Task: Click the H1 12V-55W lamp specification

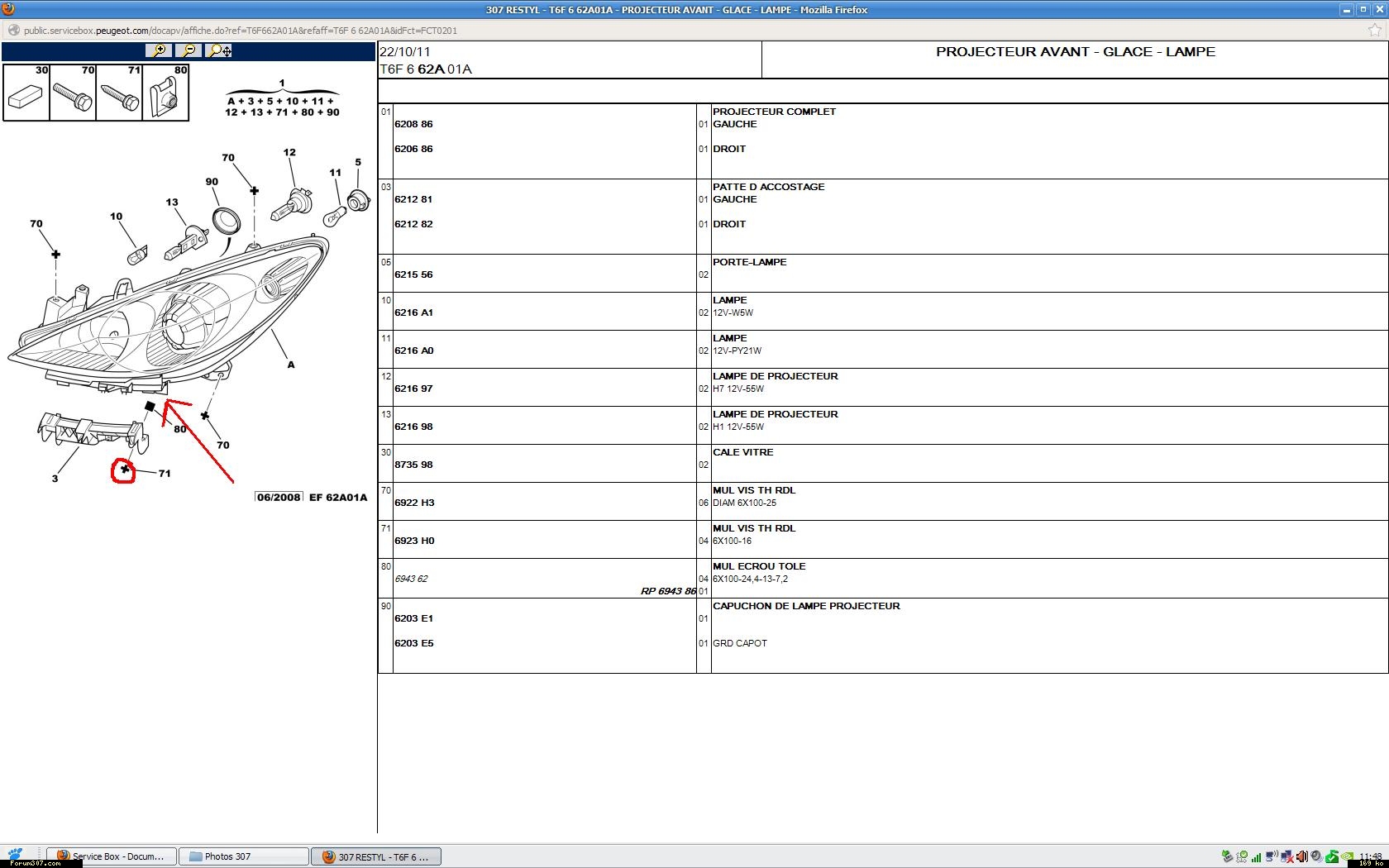Action: 737,427
